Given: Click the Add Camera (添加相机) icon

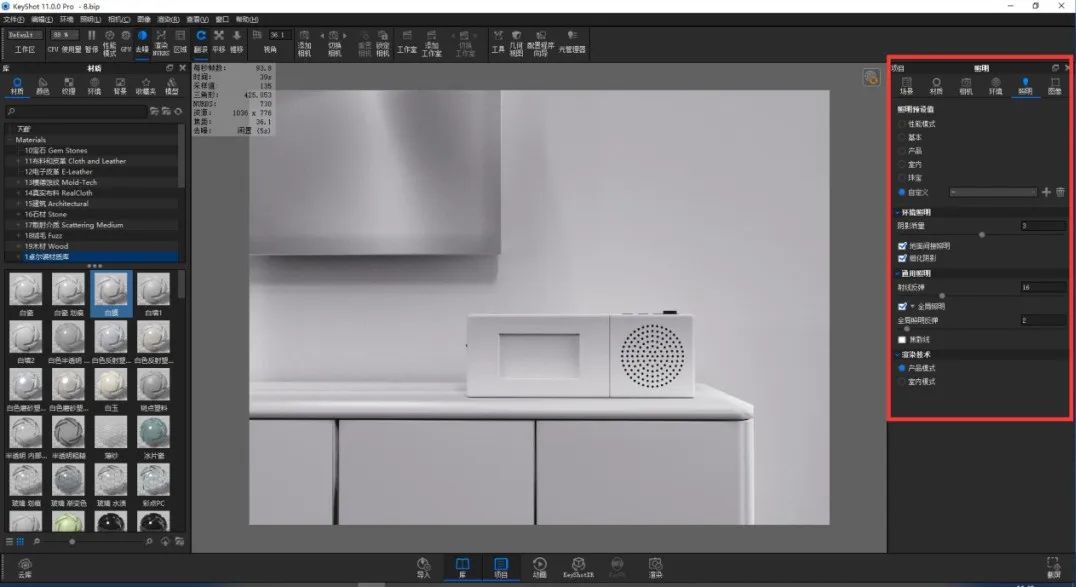Looking at the screenshot, I should [x=304, y=43].
